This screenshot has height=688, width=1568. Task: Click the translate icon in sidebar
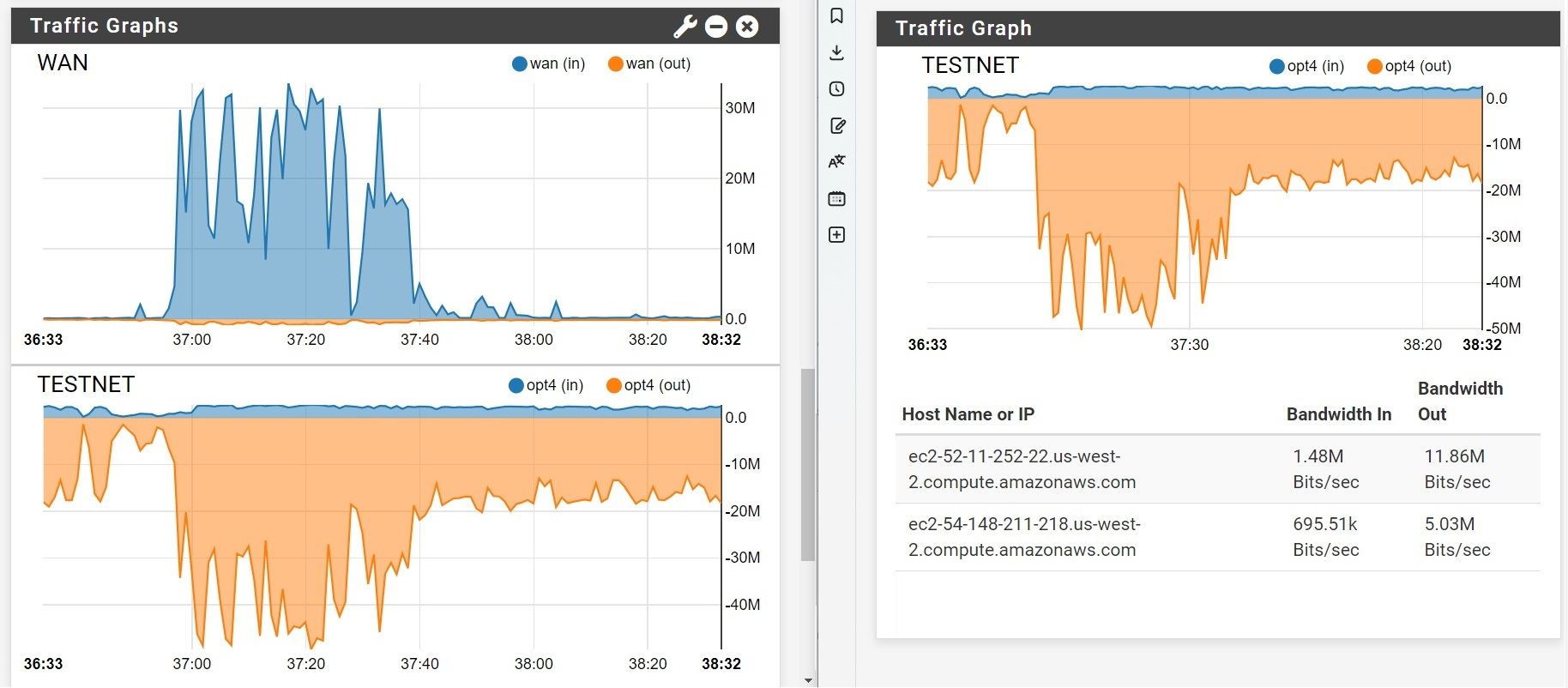click(837, 161)
